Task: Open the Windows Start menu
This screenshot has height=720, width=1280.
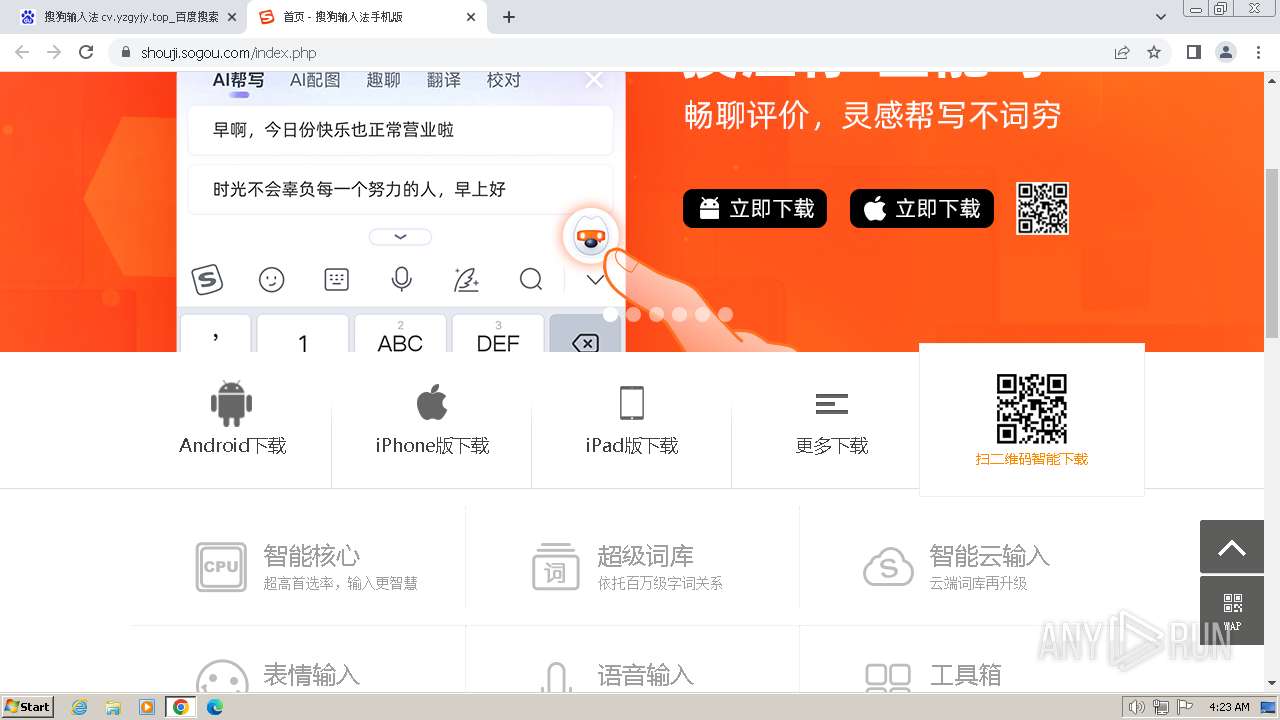Action: click(x=28, y=706)
